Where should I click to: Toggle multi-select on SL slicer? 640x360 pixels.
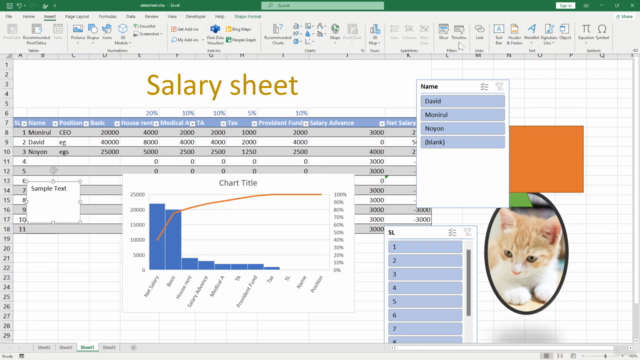[x=453, y=233]
